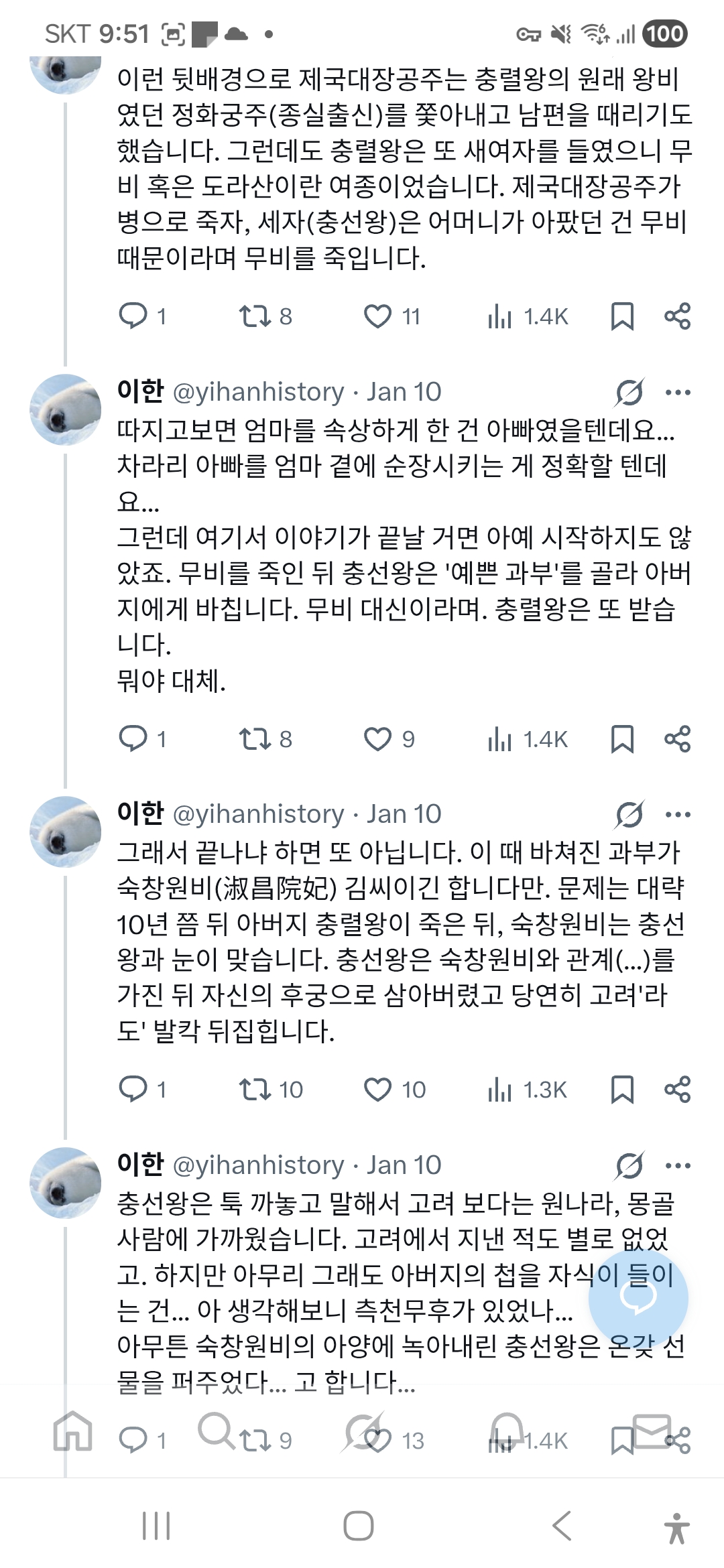The image size is (724, 1568).
Task: Open Notifications bell in bottom navigation
Action: tap(507, 1430)
